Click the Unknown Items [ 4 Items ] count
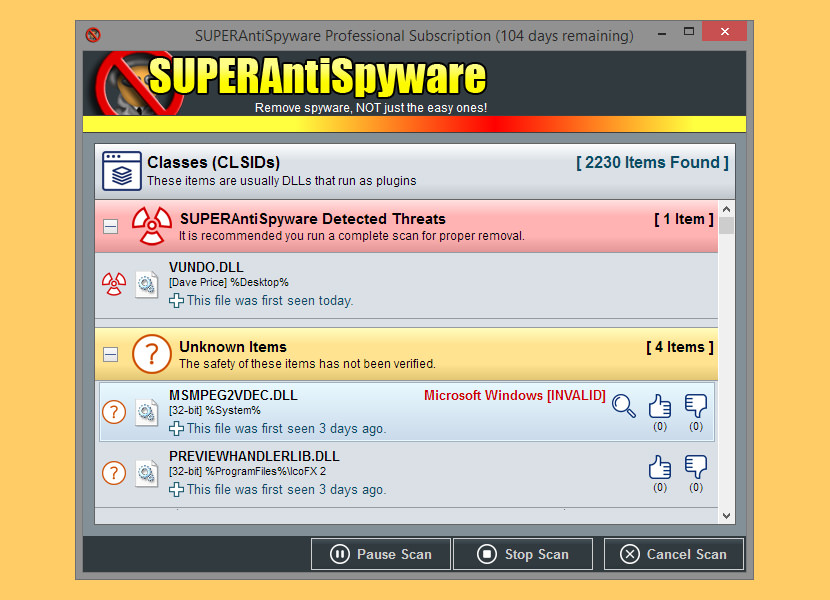830x600 pixels. (x=680, y=347)
